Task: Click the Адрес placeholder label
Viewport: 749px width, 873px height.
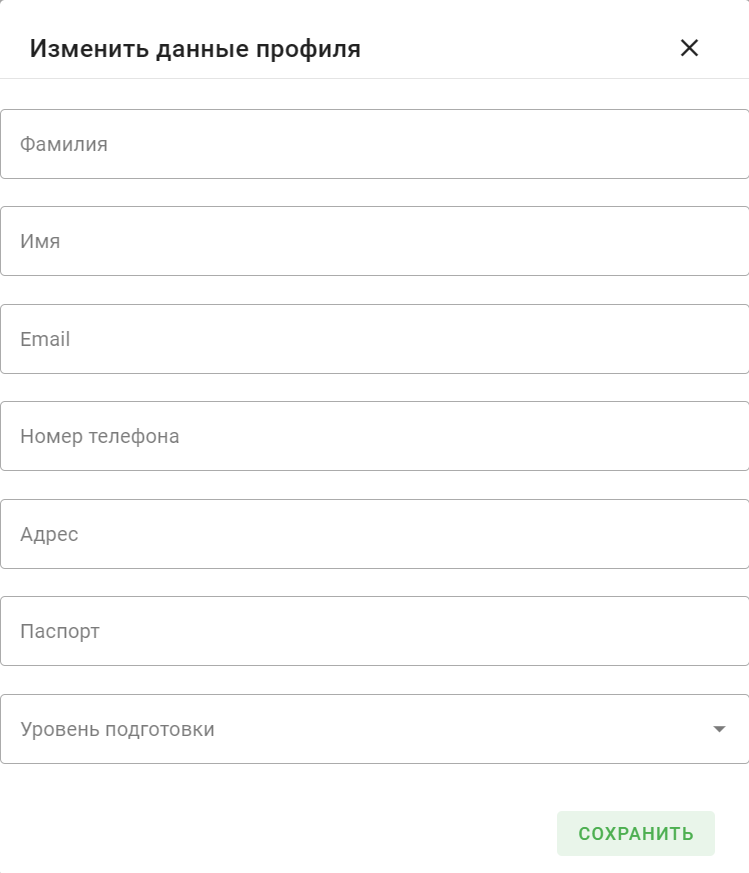Action: click(49, 534)
